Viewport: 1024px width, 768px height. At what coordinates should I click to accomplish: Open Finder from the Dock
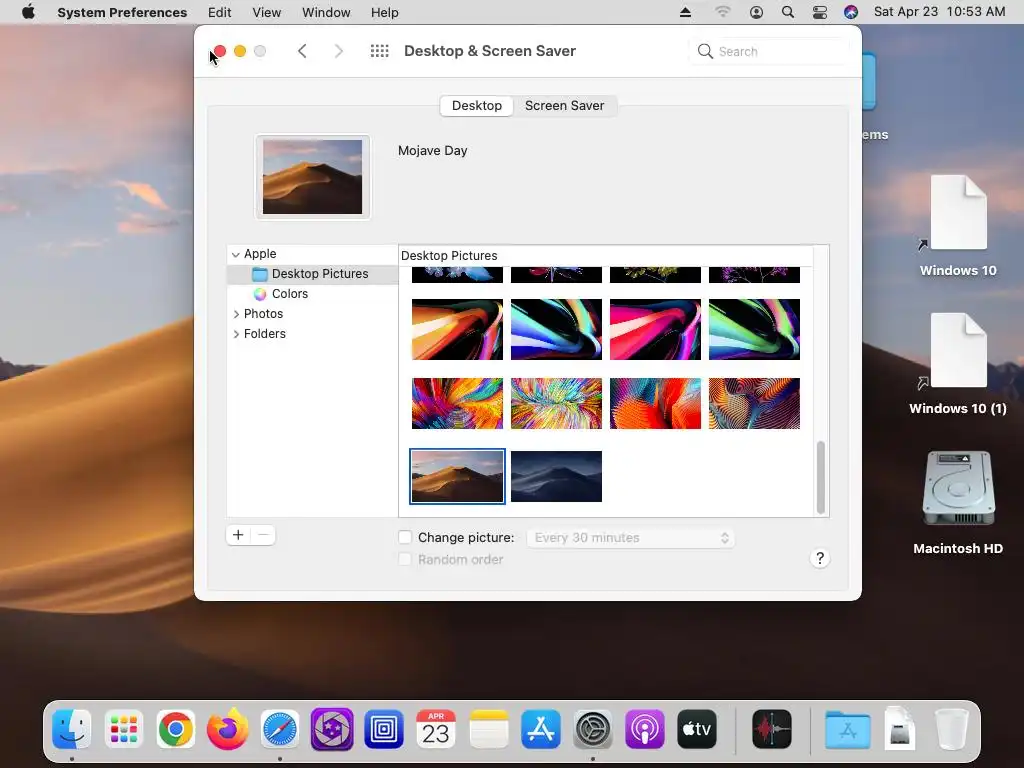[x=71, y=729]
